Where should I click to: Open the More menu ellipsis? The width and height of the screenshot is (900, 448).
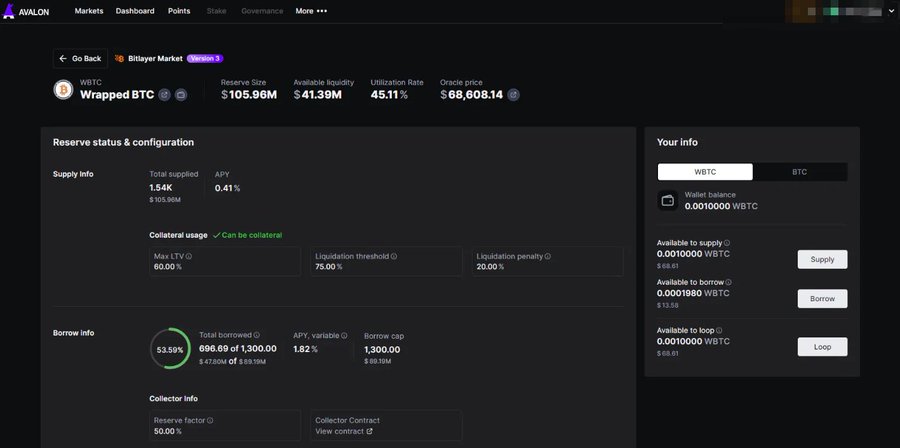click(321, 11)
